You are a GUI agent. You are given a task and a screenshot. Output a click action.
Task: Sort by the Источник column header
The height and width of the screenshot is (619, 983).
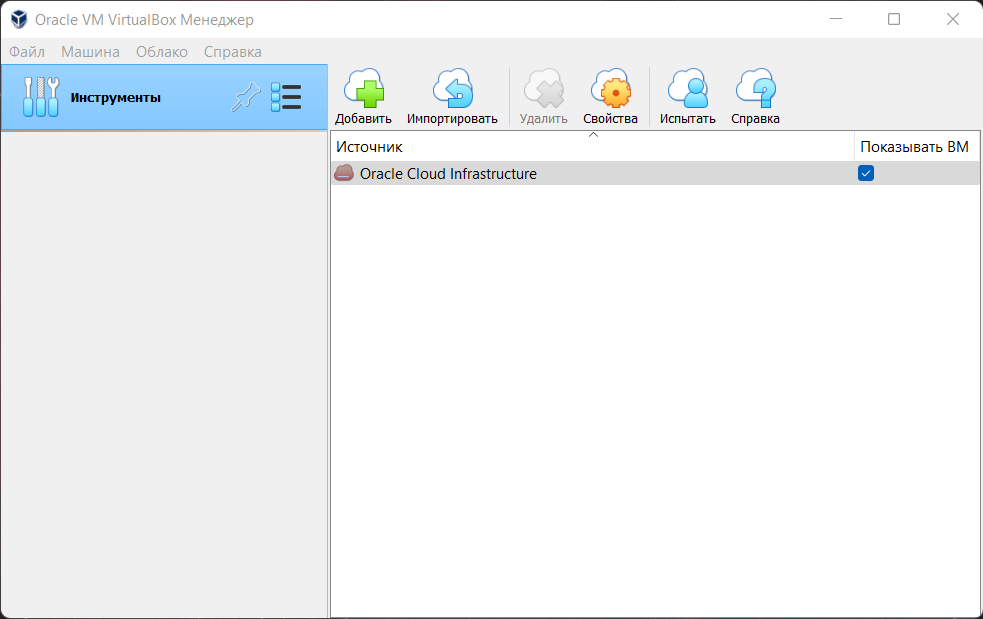point(590,146)
